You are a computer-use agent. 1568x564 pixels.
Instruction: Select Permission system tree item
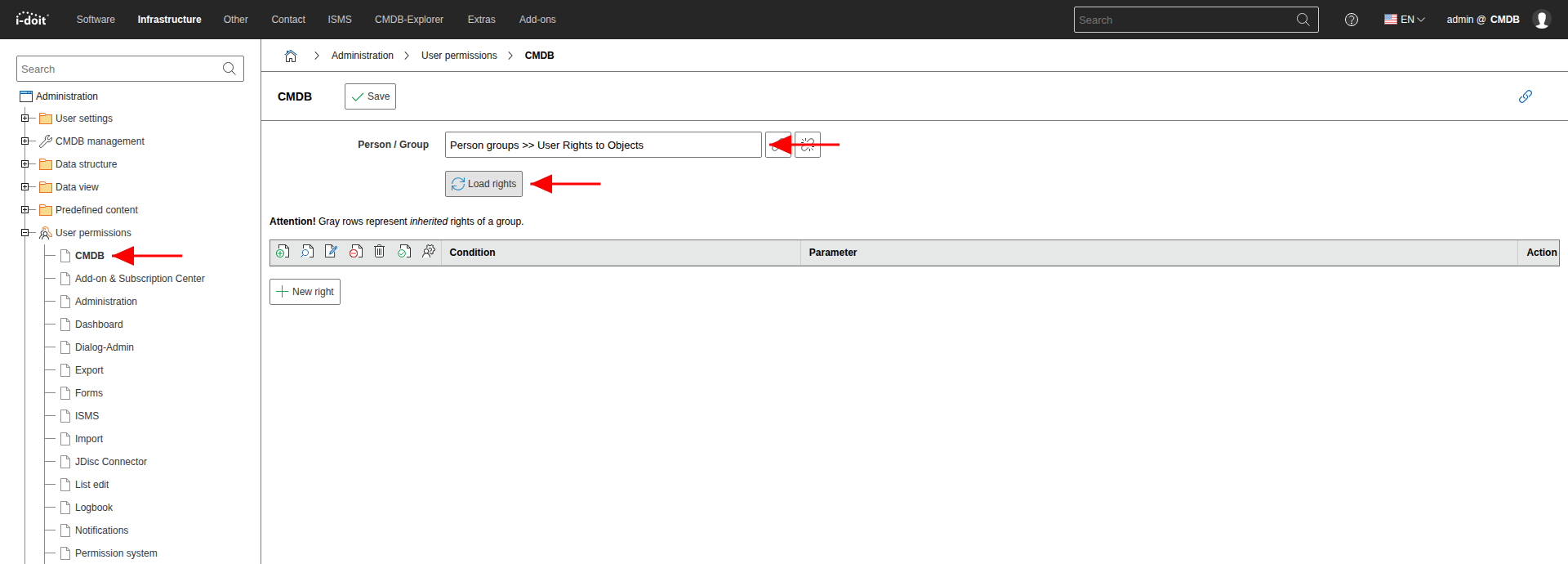tap(116, 553)
